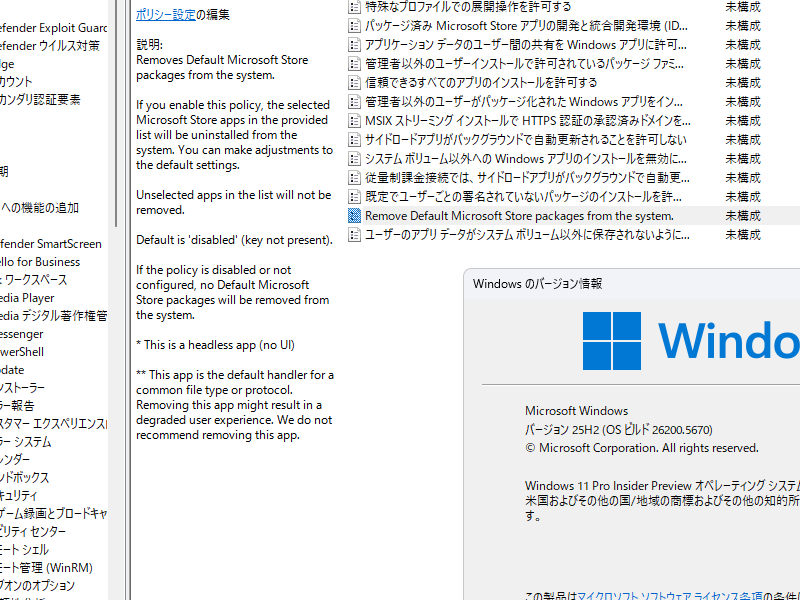Click the policy icon for アプリケーション データのユーザー間の共有
This screenshot has height=600, width=800.
pos(354,45)
